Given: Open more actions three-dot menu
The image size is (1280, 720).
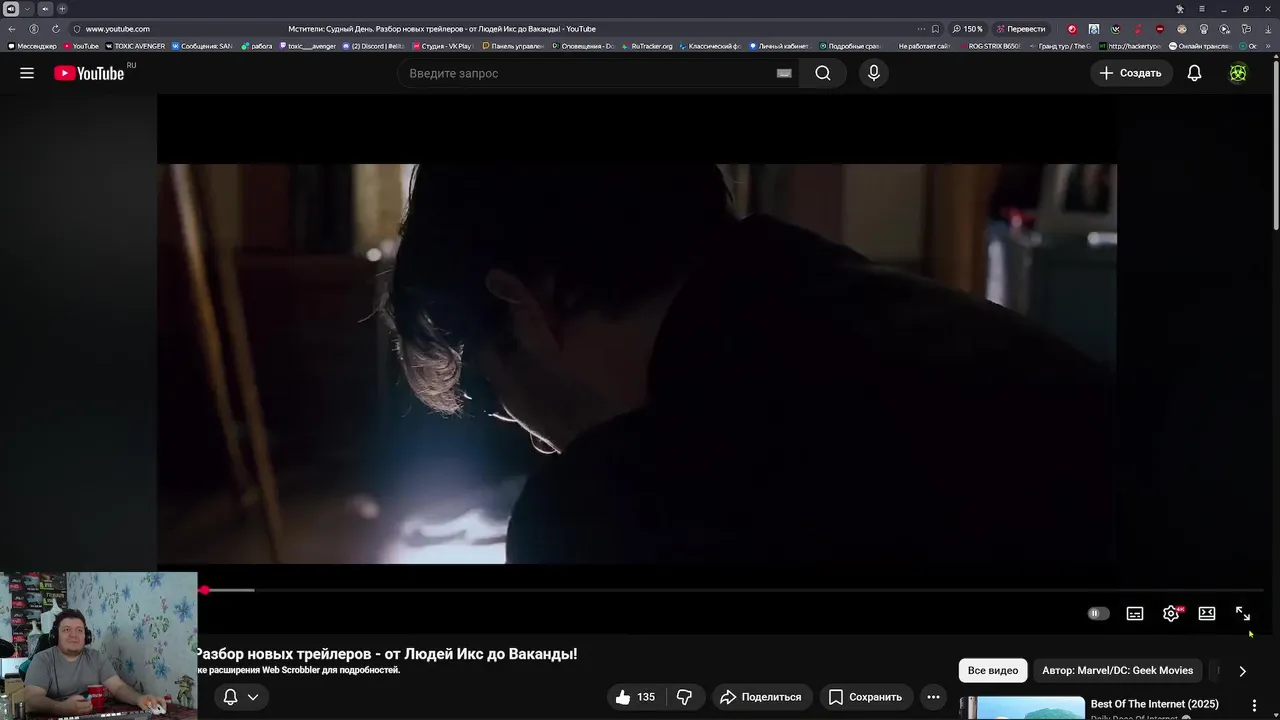Looking at the screenshot, I should (x=933, y=697).
